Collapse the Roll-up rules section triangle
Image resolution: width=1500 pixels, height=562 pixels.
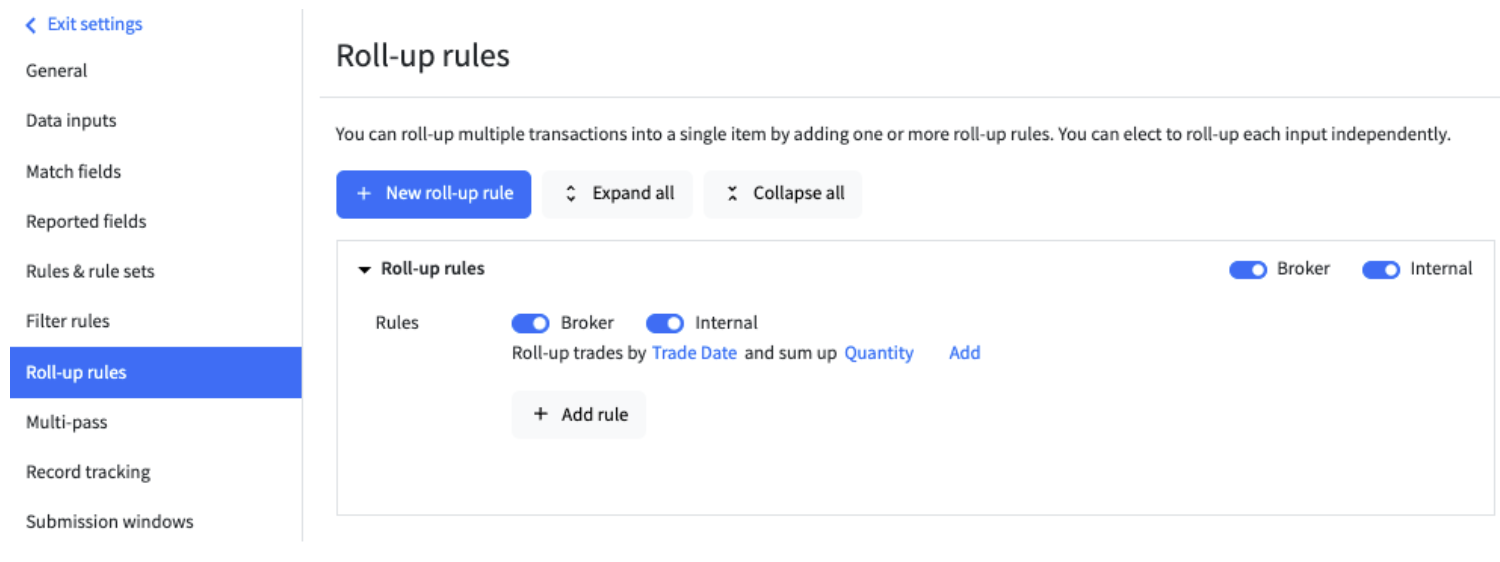pos(364,270)
